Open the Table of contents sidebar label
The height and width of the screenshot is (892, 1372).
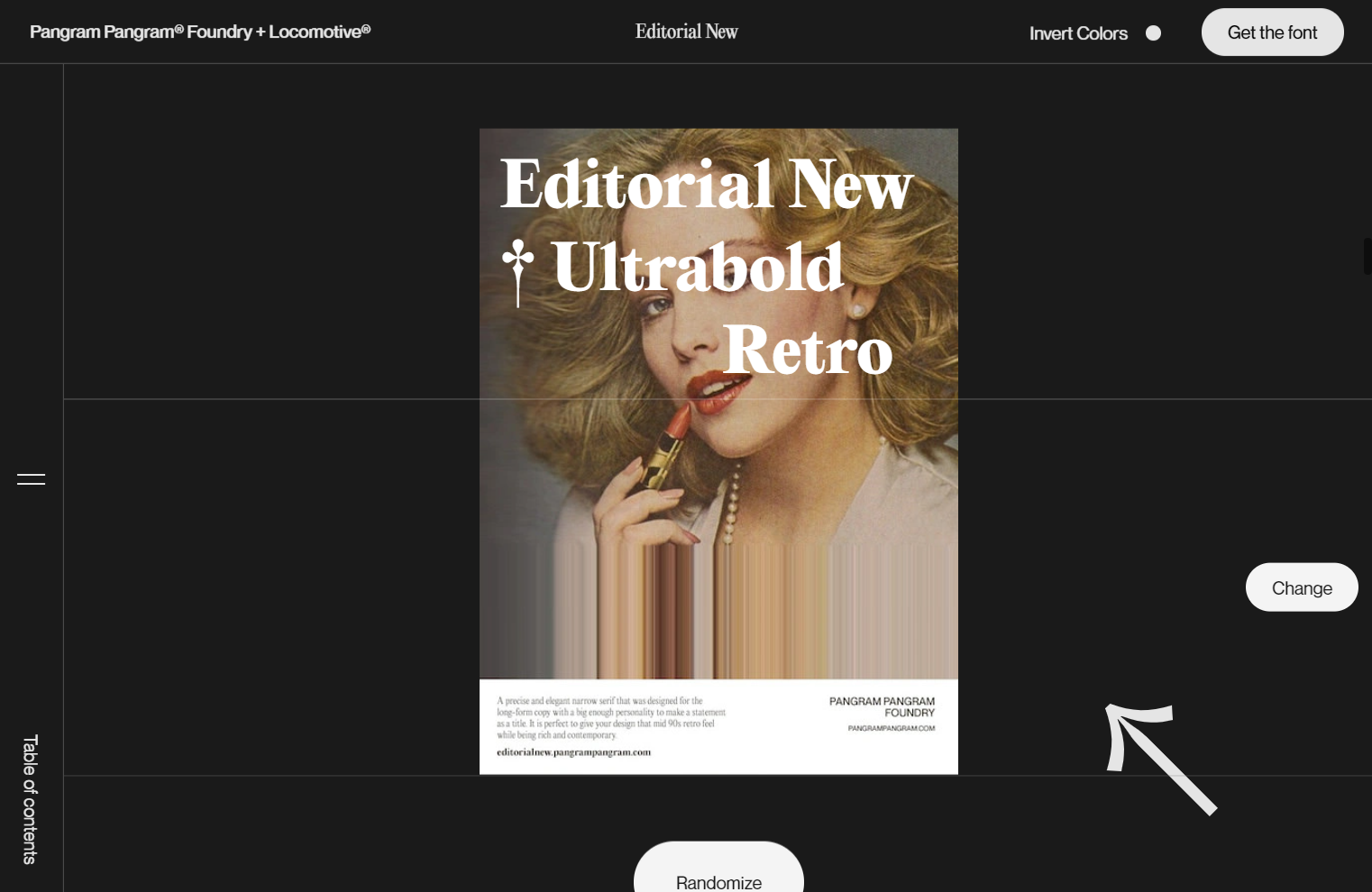(30, 799)
